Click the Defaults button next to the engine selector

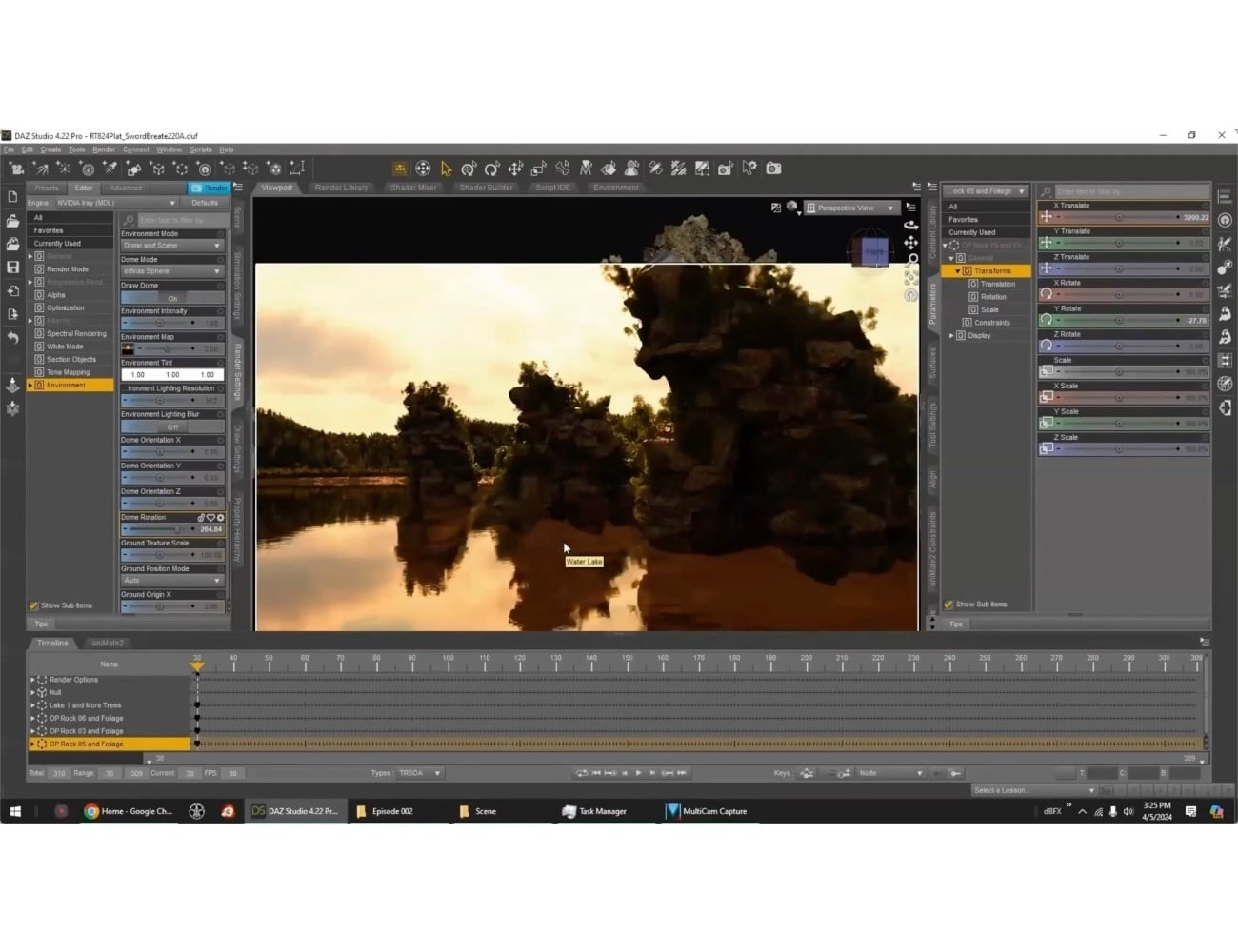click(x=204, y=202)
